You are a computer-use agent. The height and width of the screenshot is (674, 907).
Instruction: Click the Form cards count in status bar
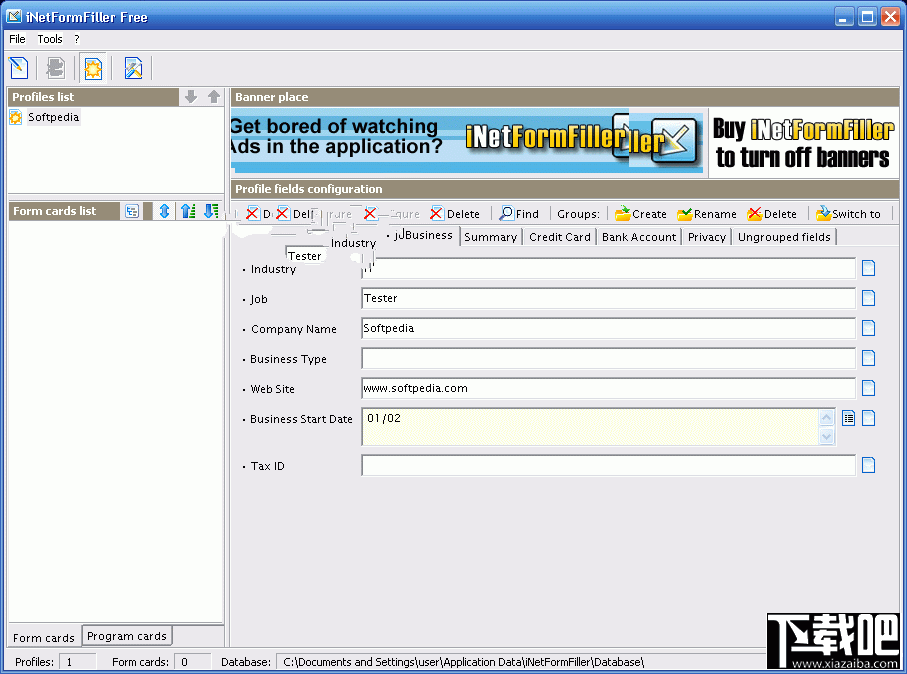192,662
